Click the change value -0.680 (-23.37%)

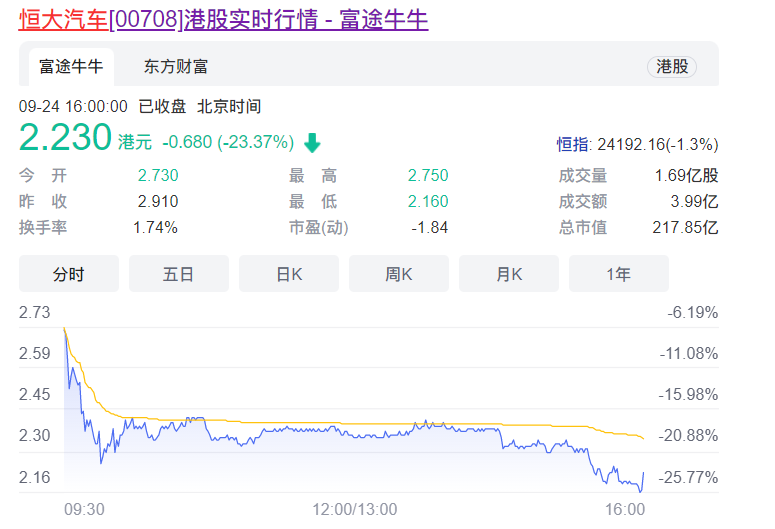[228, 142]
